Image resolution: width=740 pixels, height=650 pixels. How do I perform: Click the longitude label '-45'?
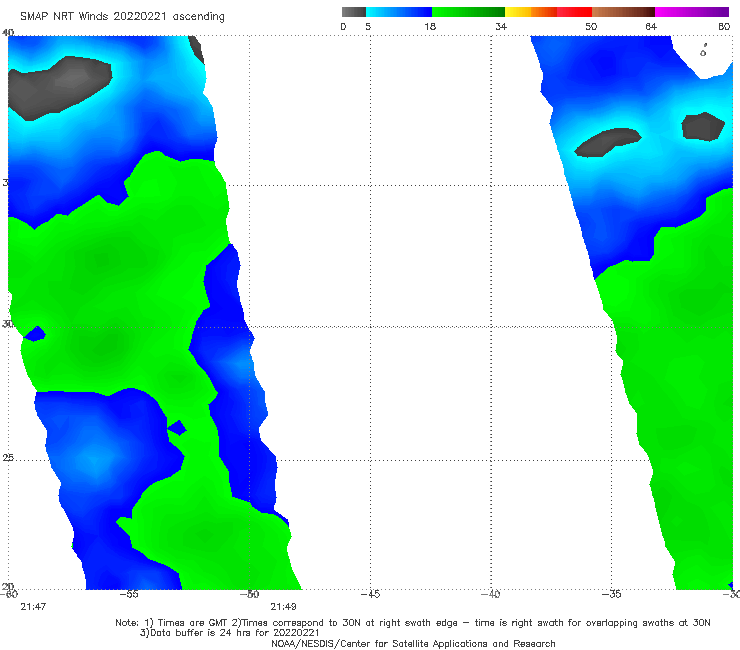tap(370, 594)
